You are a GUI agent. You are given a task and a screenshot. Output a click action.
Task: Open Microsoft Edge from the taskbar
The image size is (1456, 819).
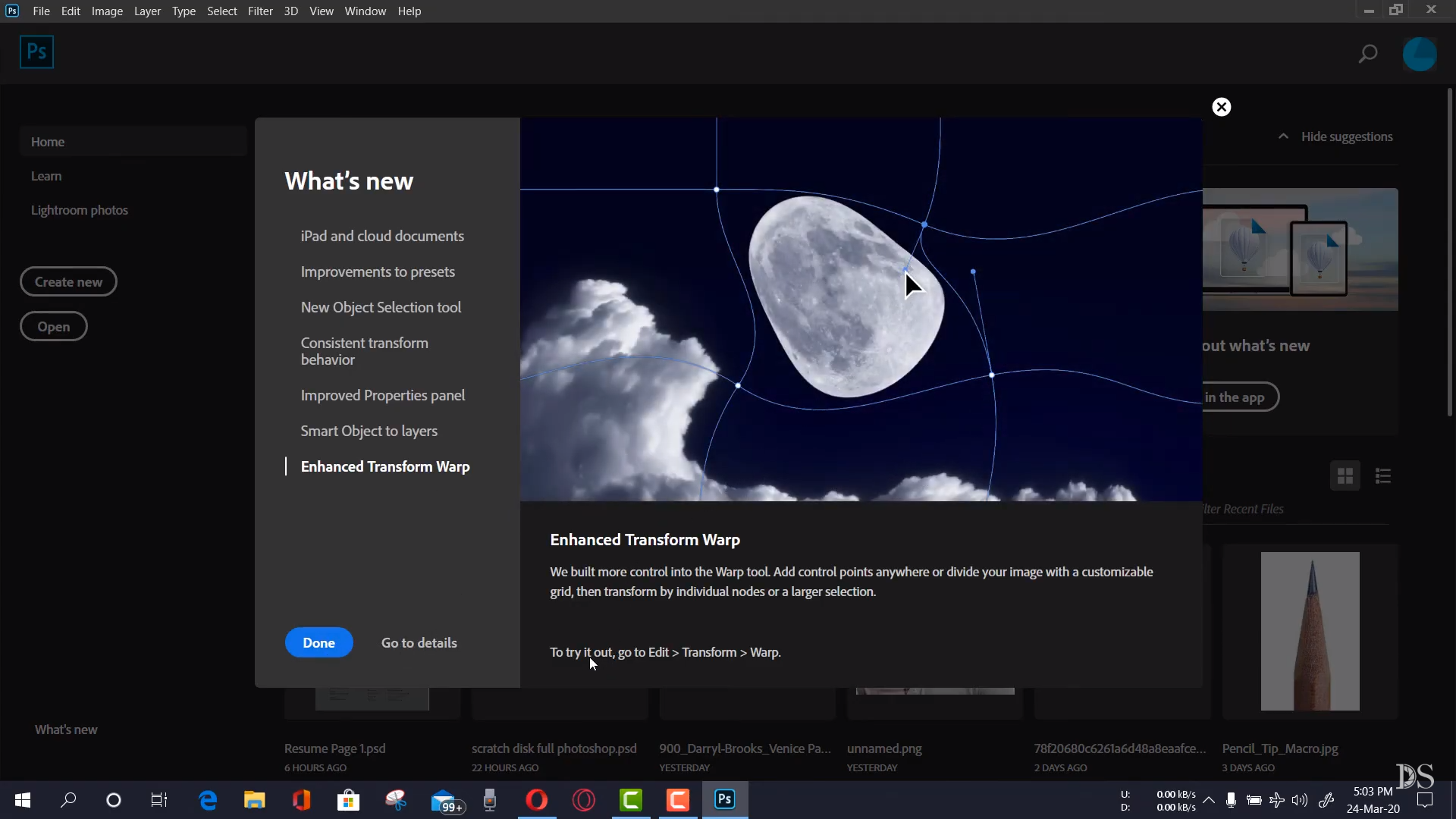click(x=208, y=800)
